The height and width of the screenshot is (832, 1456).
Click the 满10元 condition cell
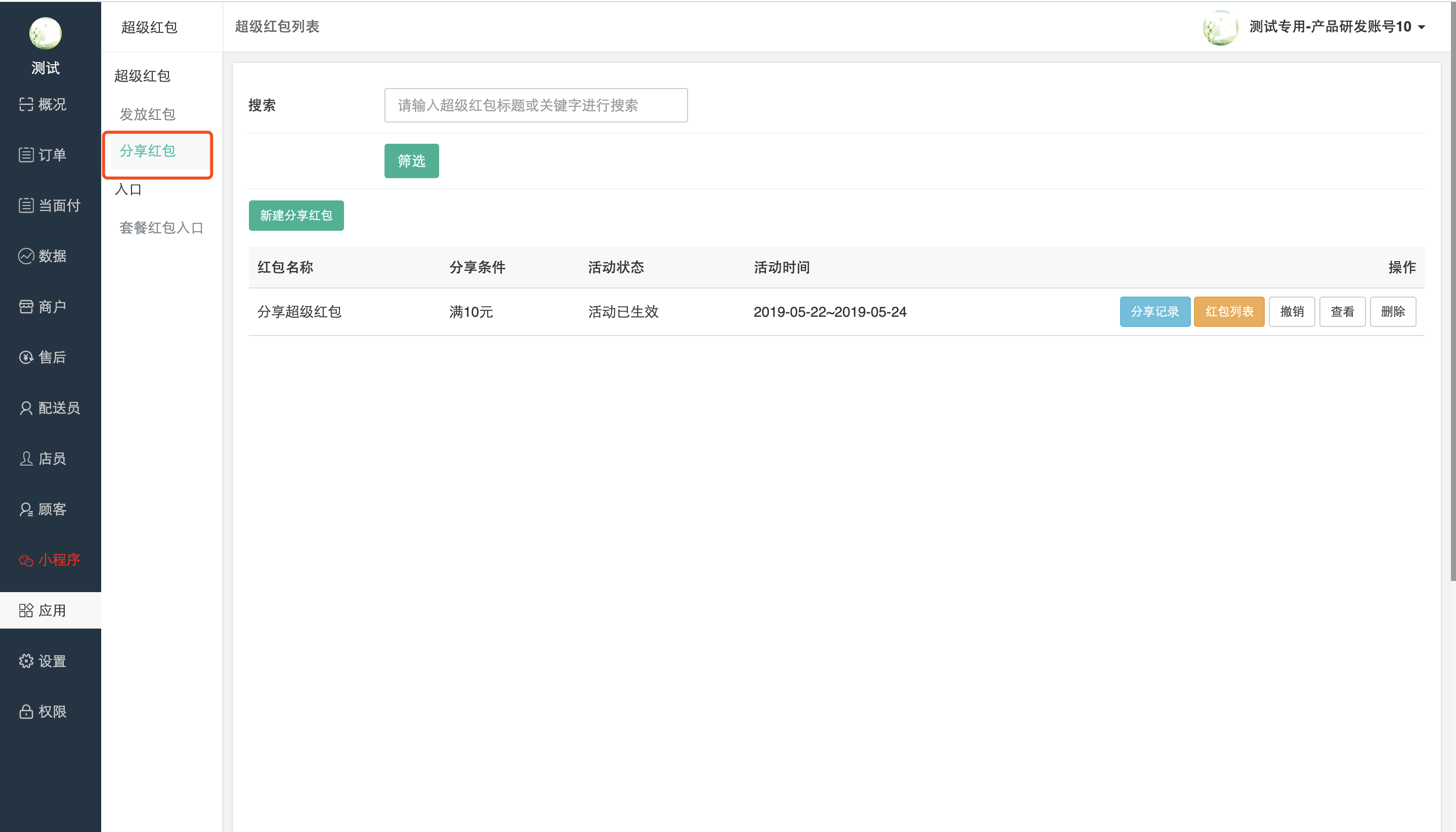(x=470, y=312)
